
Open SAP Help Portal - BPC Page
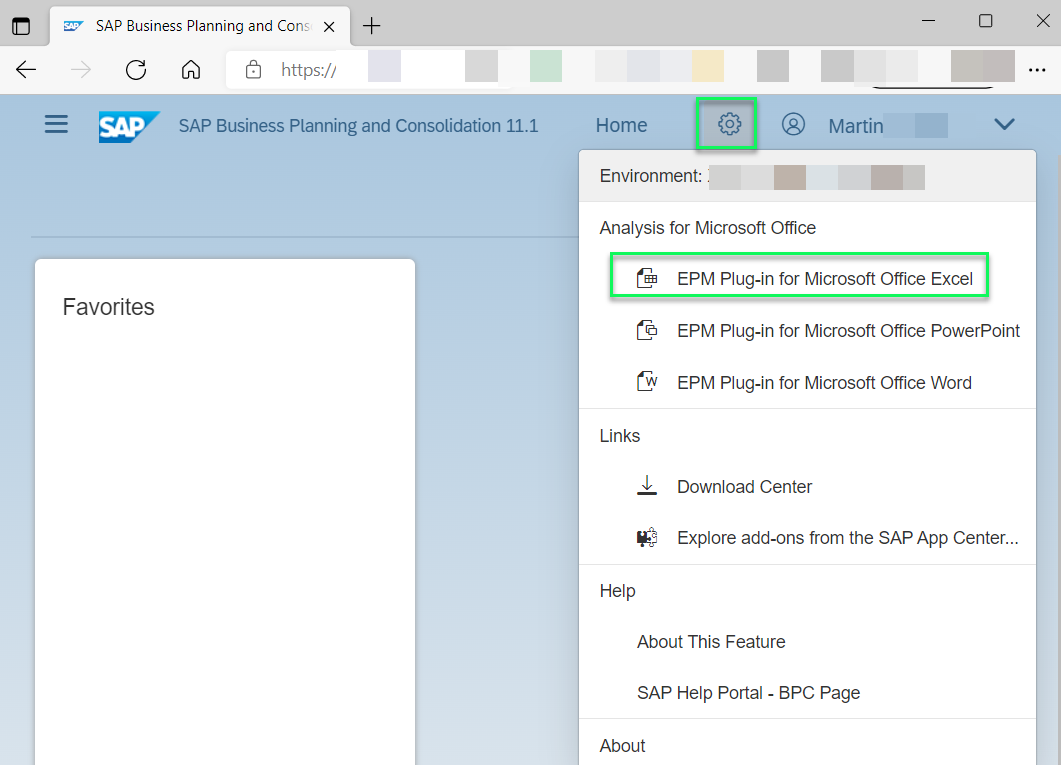tap(748, 692)
